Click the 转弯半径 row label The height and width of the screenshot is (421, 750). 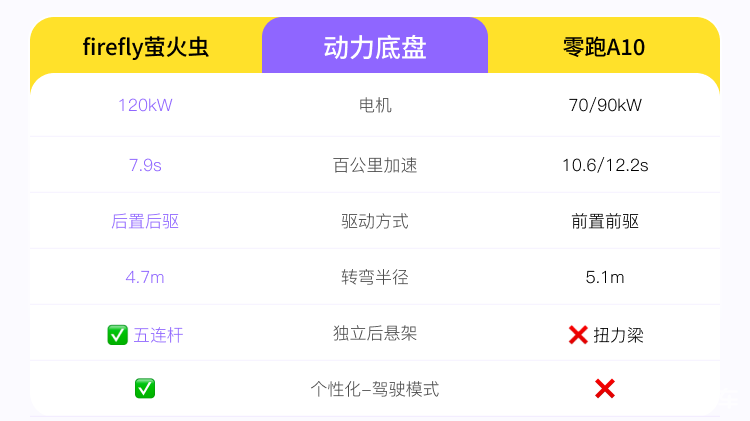[x=375, y=277]
